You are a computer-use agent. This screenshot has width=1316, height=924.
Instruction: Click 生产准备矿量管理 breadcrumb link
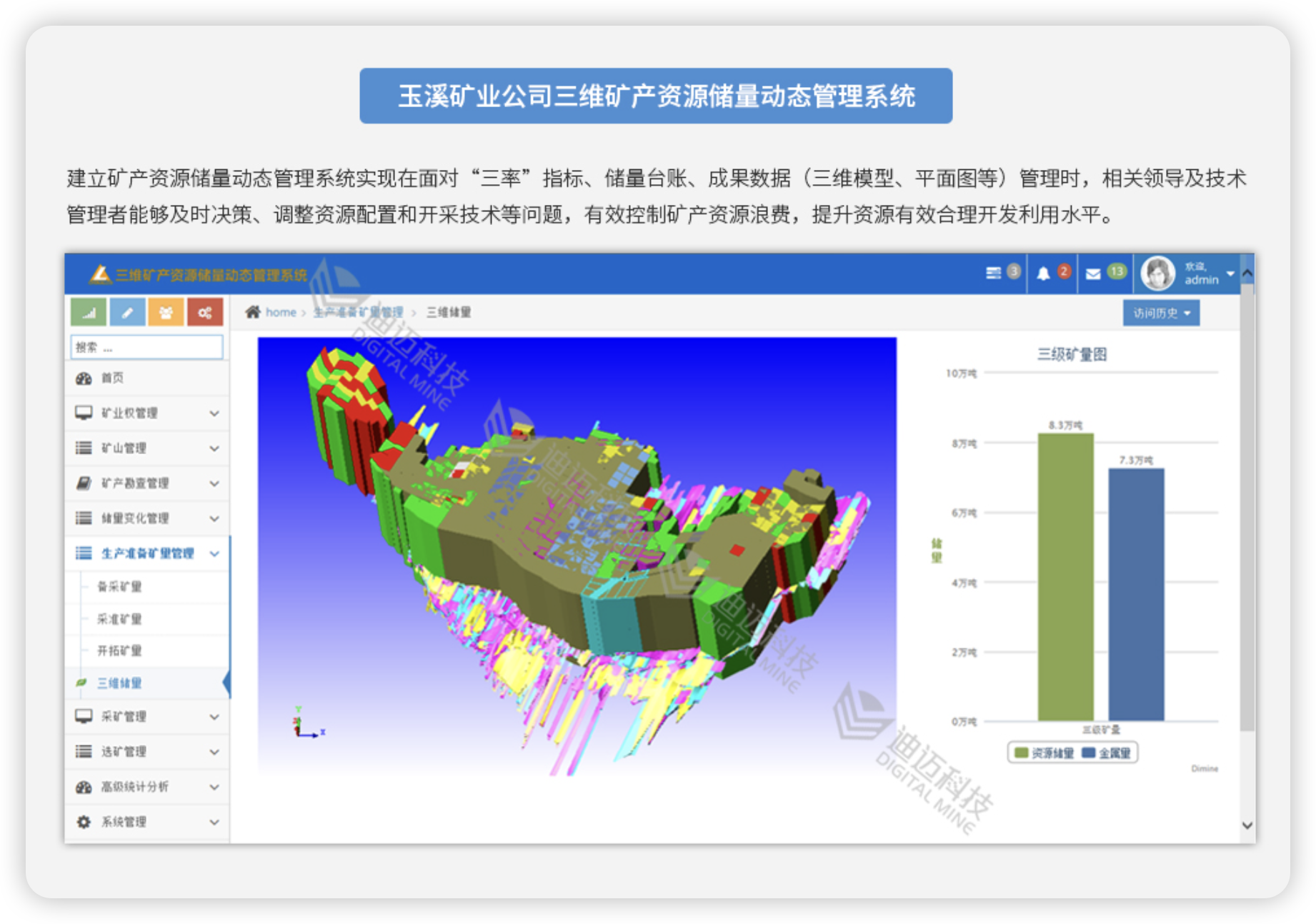coord(359,312)
